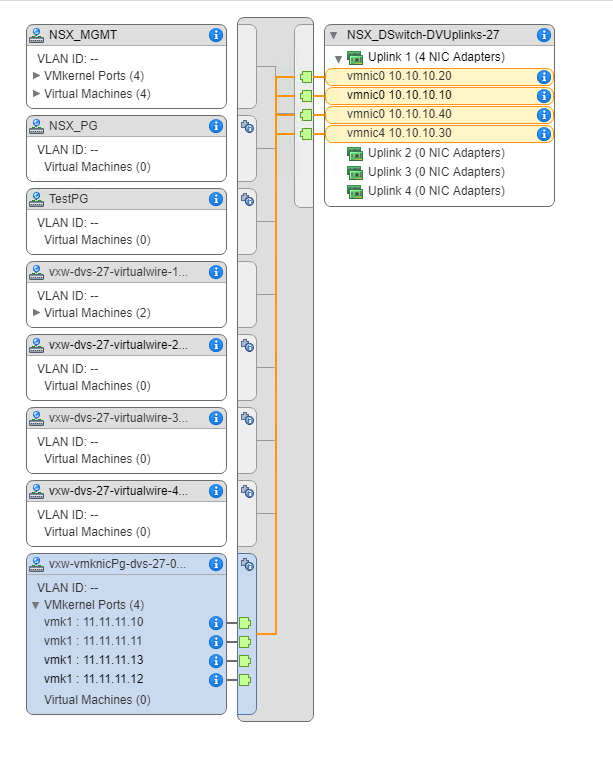The height and width of the screenshot is (775, 613).
Task: Click policy icon beside vxw-dvs-27-virtualwire-2
Action: (247, 345)
